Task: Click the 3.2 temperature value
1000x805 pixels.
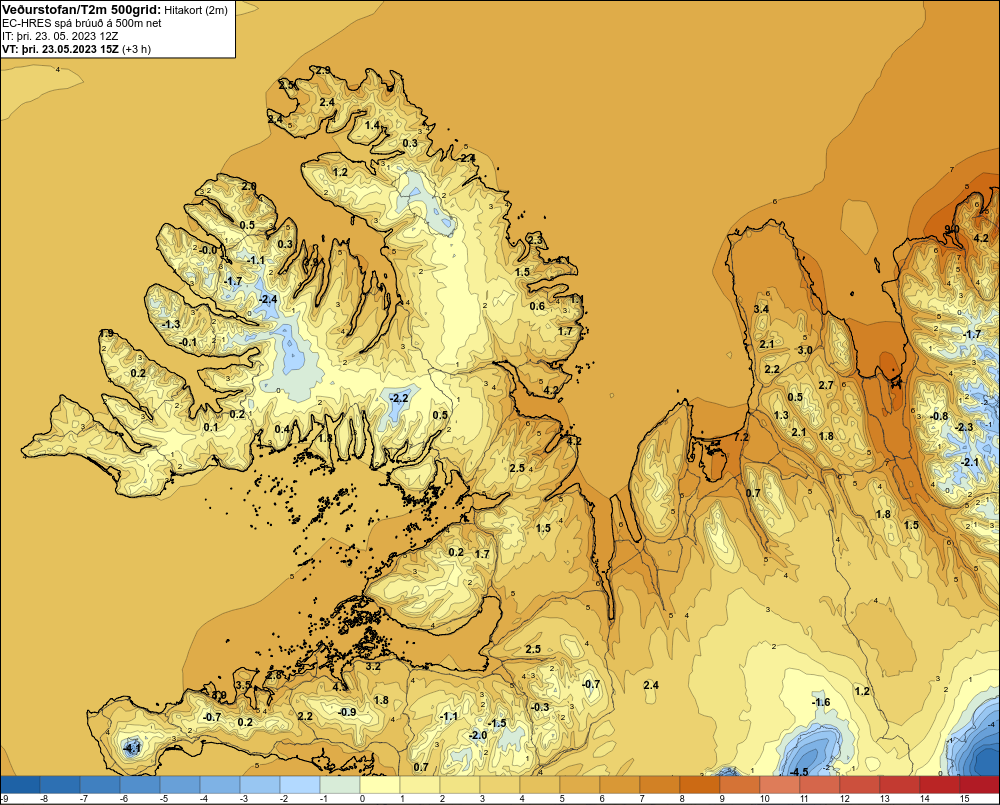Action: (373, 666)
